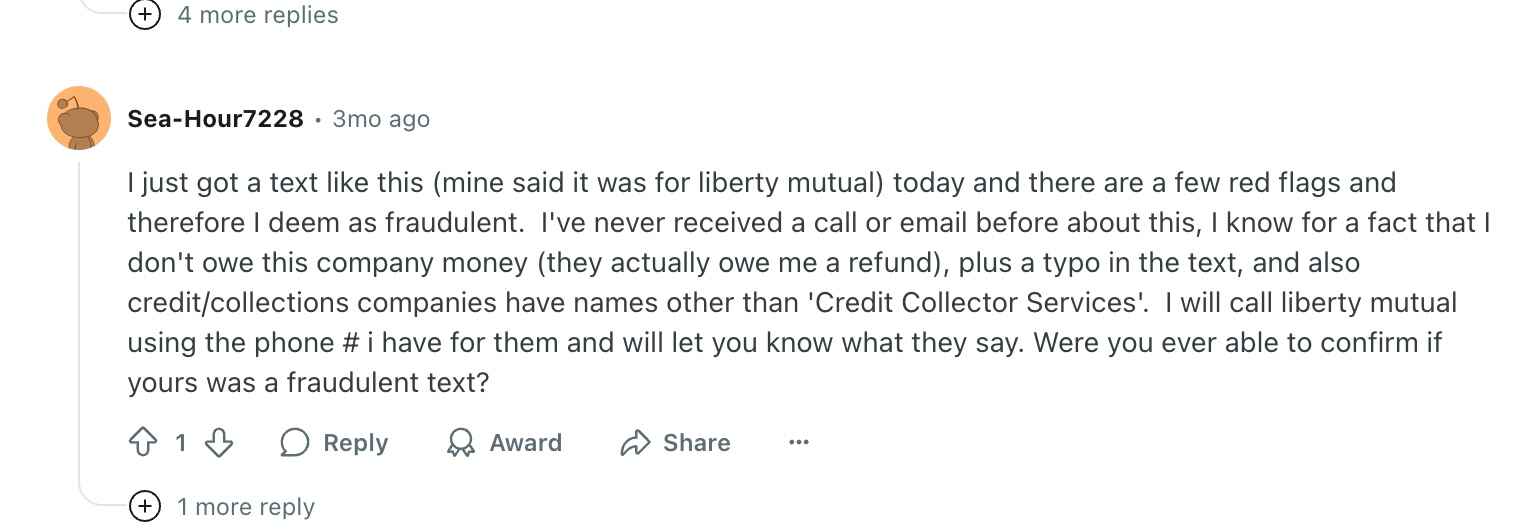Show the 1 more reply text link
Viewport: 1532px width, 532px height.
point(246,507)
